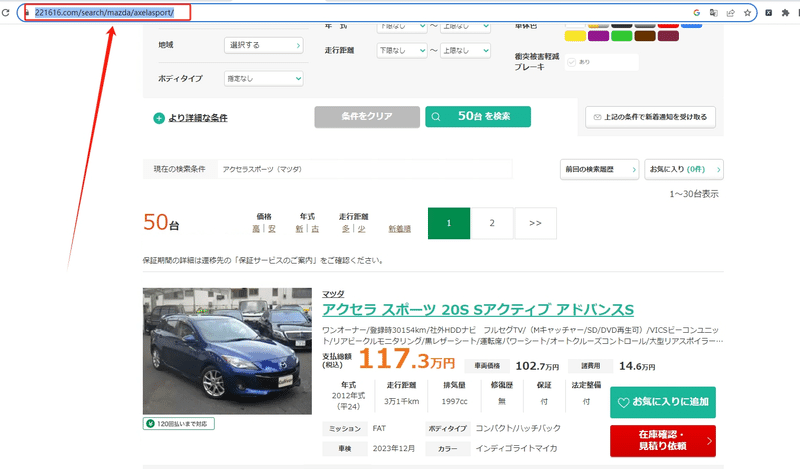
Task: Click the コンパクト/ハッチバック body type value
Action: (518, 428)
